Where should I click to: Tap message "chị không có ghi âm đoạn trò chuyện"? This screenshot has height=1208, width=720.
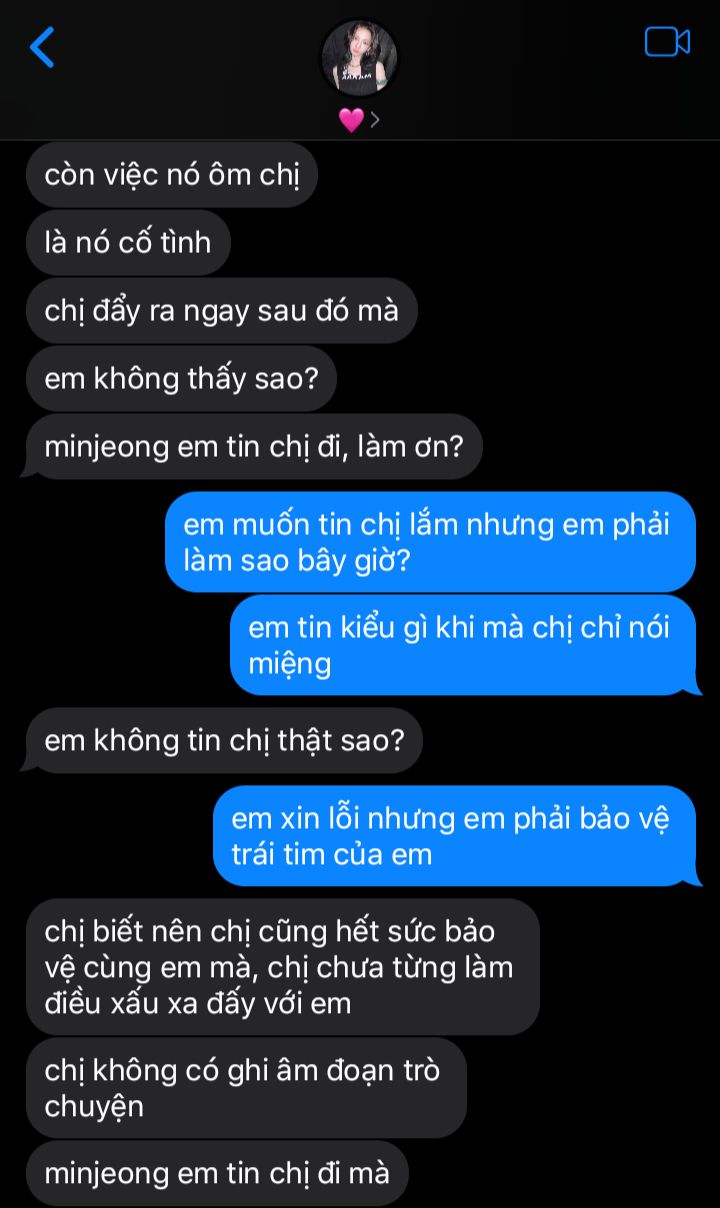point(246,1088)
